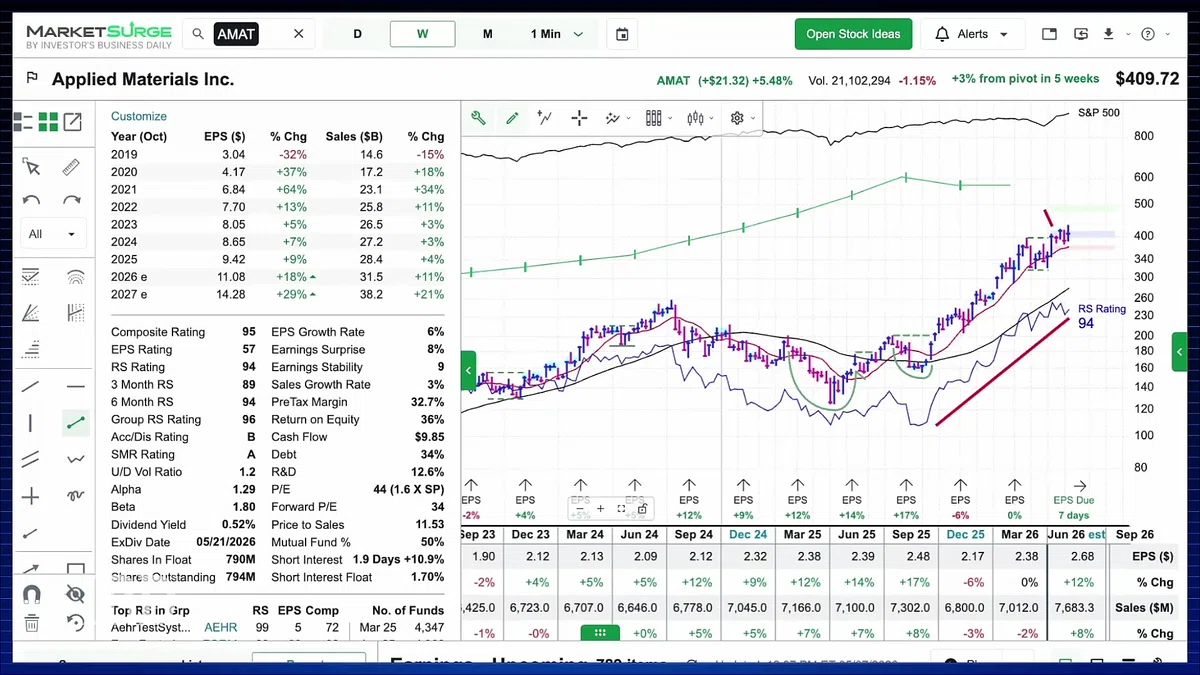This screenshot has width=1200, height=675.
Task: Switch to the D daily timeframe
Action: click(x=358, y=34)
